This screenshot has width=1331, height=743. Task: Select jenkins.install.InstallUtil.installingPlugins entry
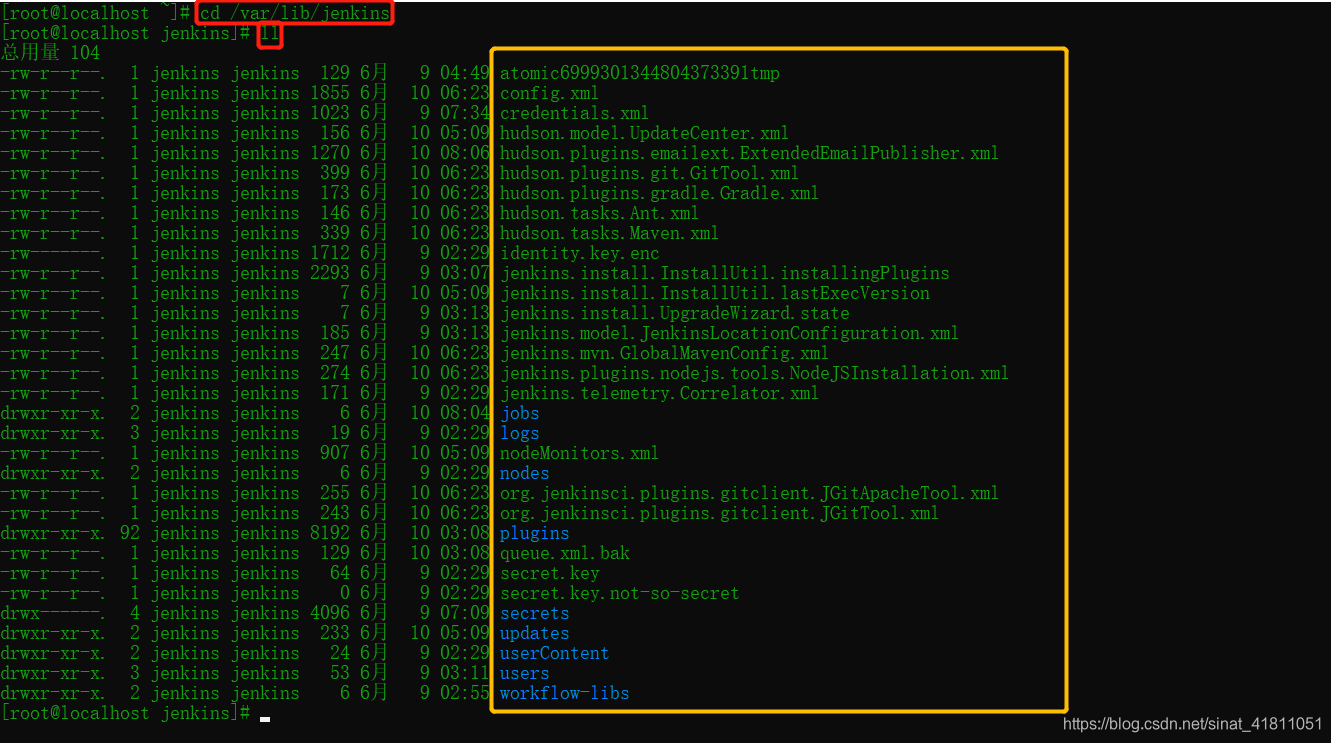point(725,273)
